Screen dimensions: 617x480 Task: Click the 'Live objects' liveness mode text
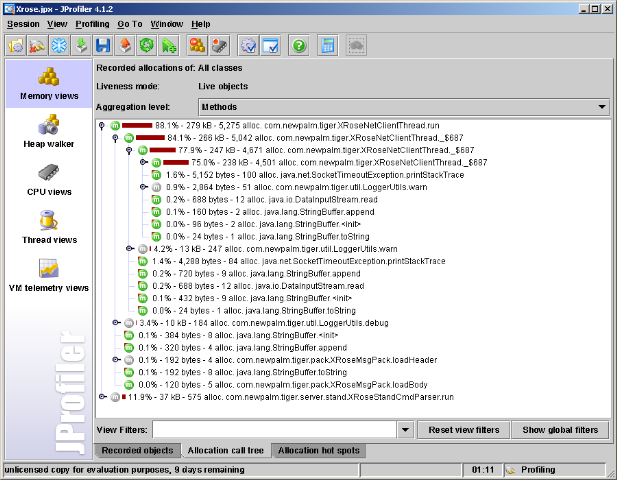223,86
